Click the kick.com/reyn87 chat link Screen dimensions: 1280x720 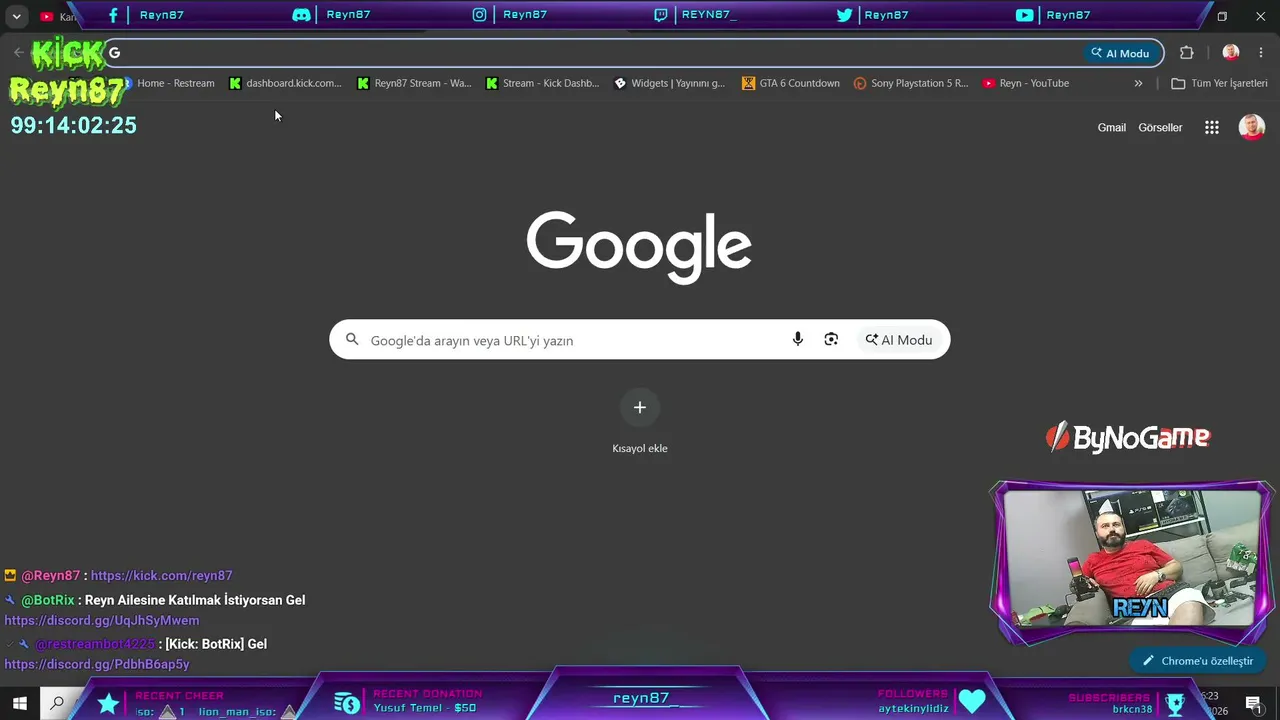[162, 576]
